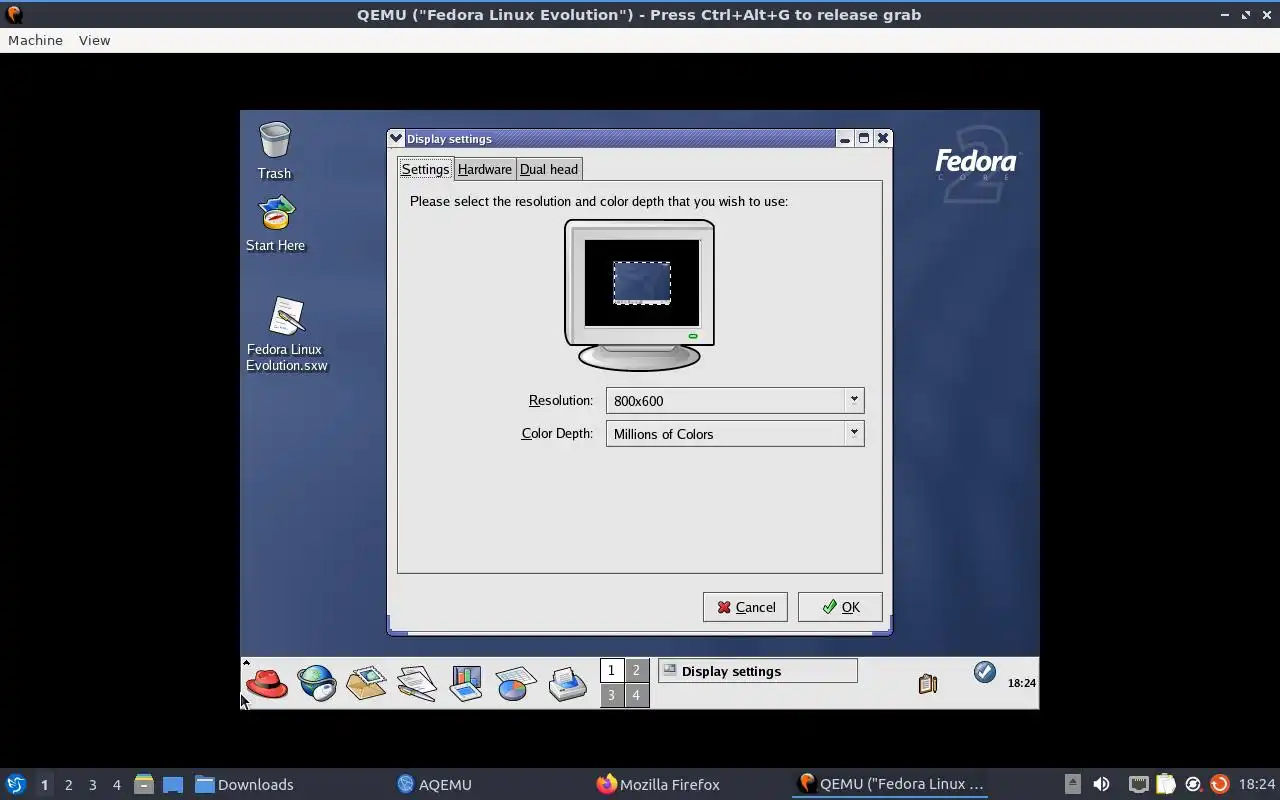Switch to workspace 3 in Fedora pager

[611, 695]
